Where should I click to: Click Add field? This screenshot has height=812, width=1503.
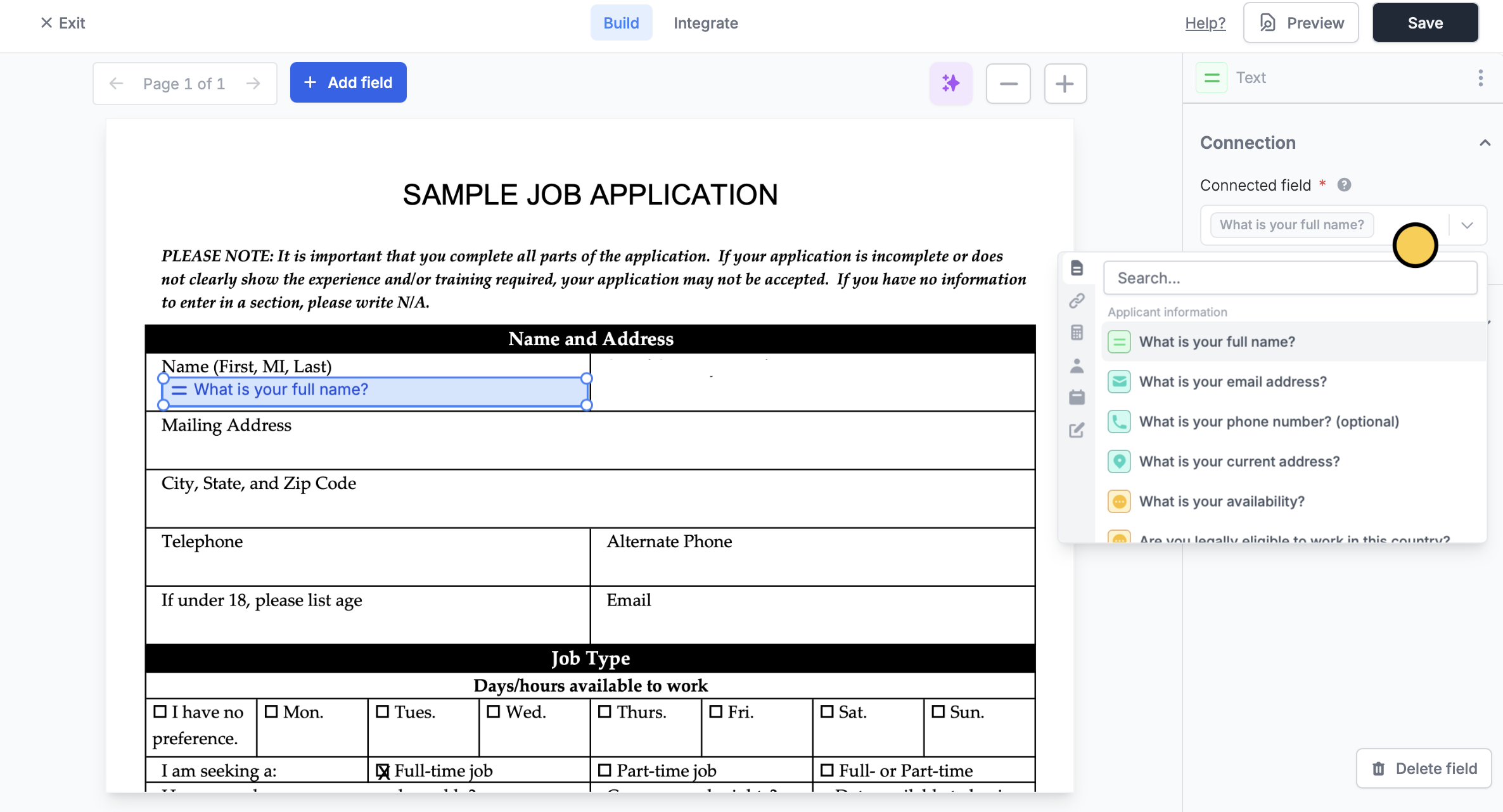pos(348,82)
